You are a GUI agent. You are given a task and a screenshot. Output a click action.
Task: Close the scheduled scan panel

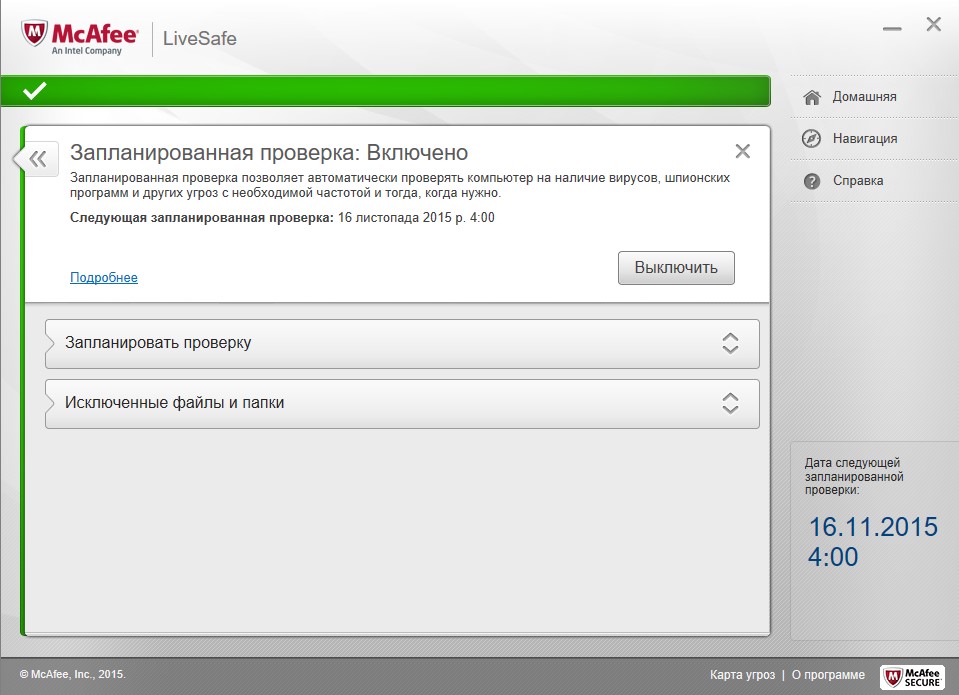tap(742, 151)
